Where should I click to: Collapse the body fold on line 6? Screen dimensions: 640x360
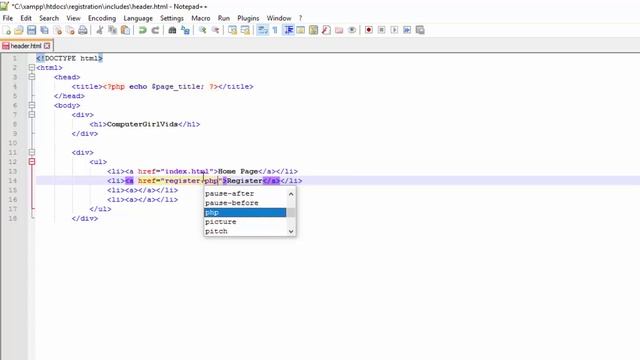click(x=32, y=105)
